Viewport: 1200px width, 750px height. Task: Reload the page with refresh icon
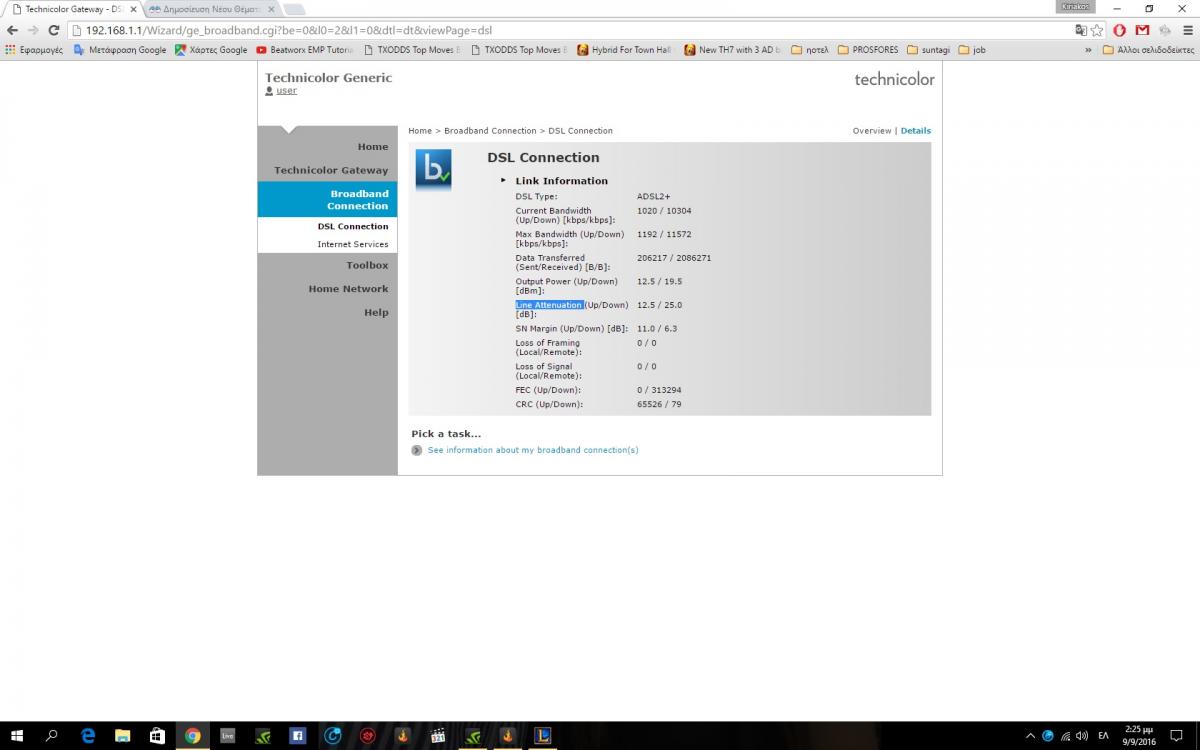54,30
